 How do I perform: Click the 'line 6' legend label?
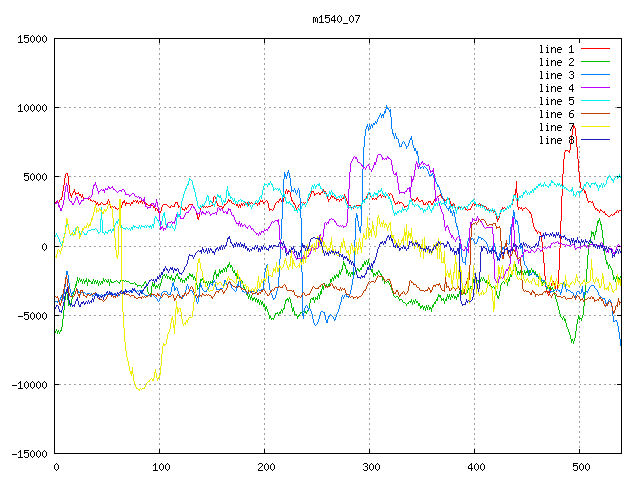pos(556,114)
